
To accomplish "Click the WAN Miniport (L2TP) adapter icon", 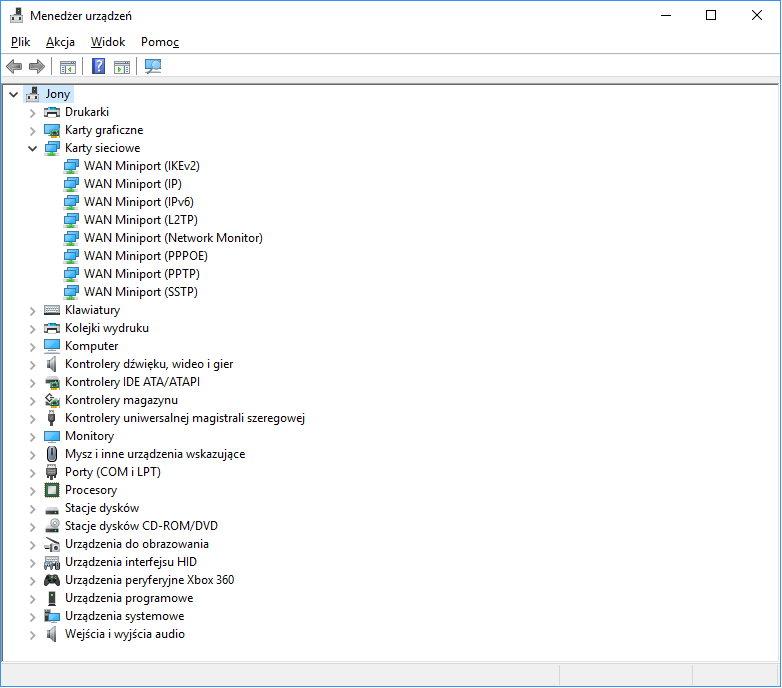I will 71,220.
